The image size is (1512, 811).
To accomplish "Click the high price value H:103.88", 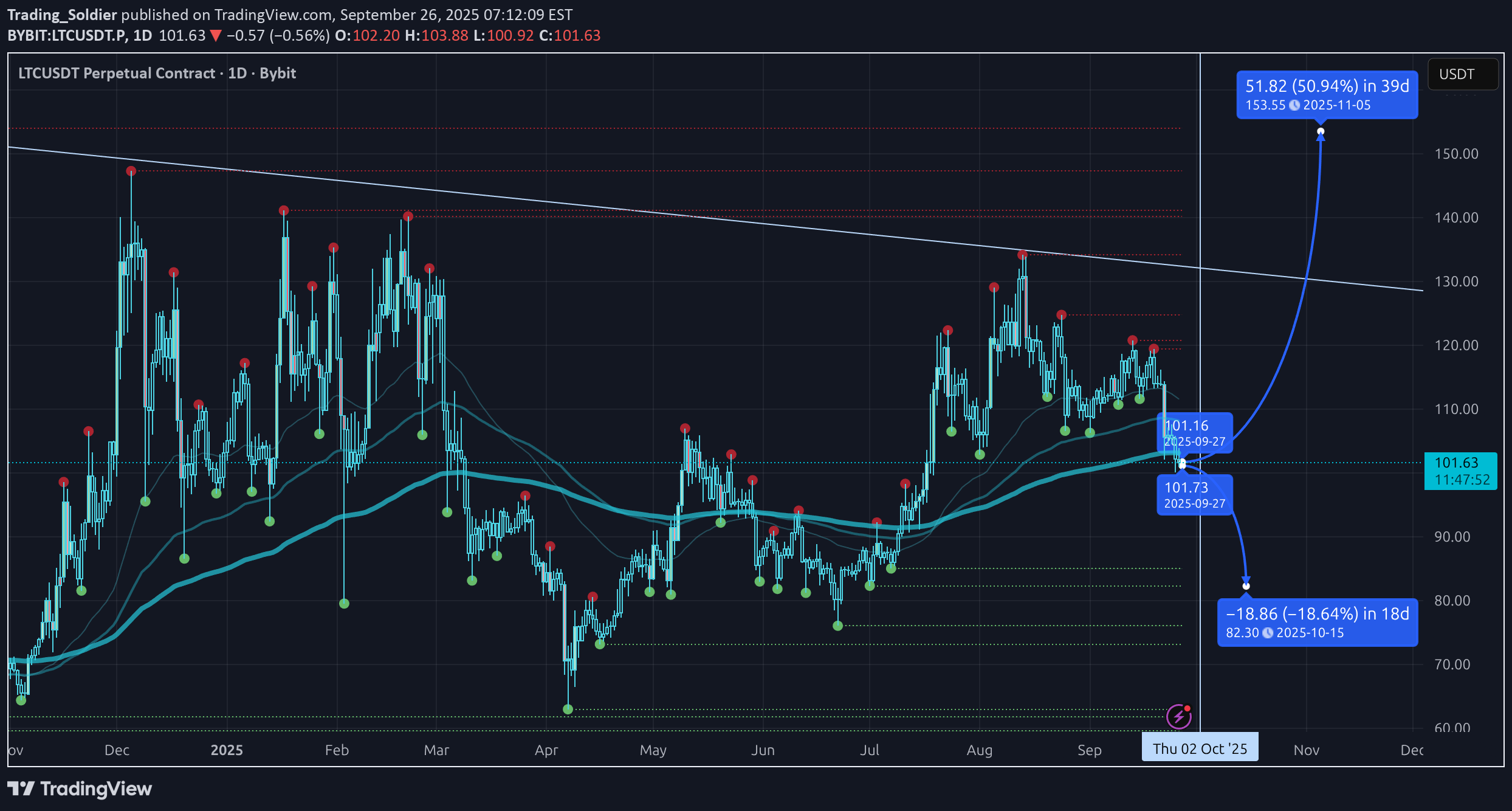I will pyautogui.click(x=436, y=35).
